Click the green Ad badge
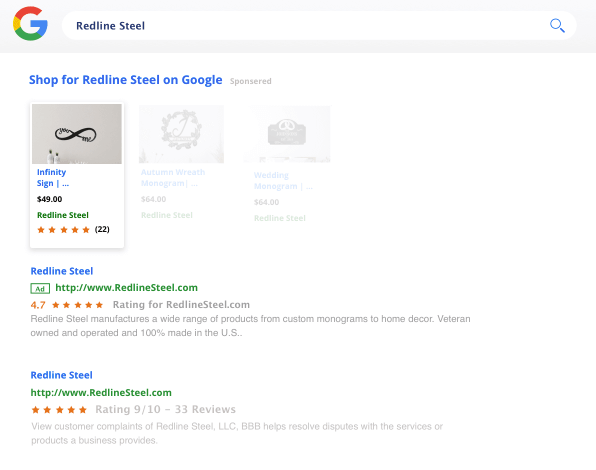Screen dimensions: 596x470 pos(40,289)
